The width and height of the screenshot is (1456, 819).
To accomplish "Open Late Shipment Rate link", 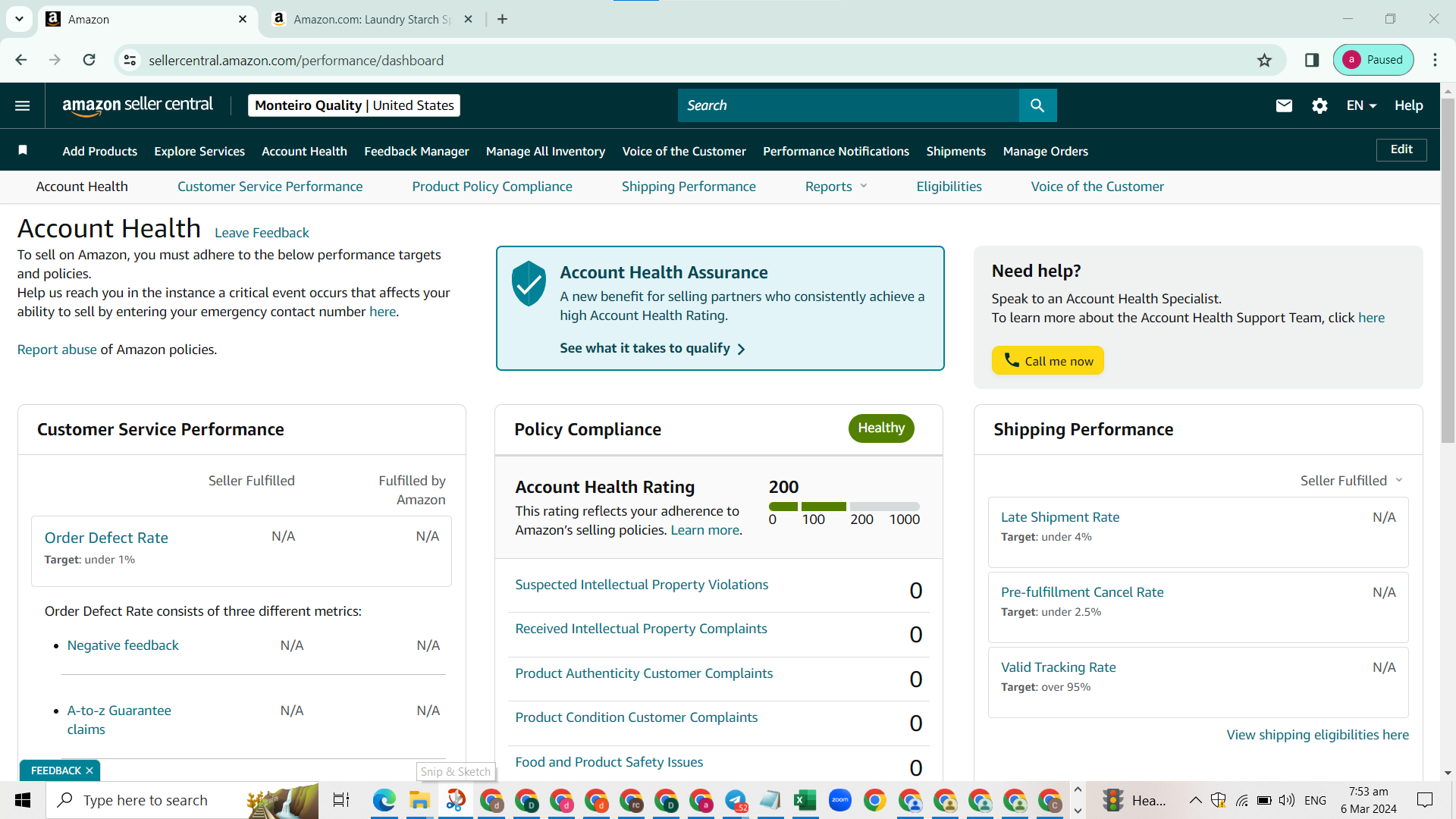I will click(x=1060, y=517).
